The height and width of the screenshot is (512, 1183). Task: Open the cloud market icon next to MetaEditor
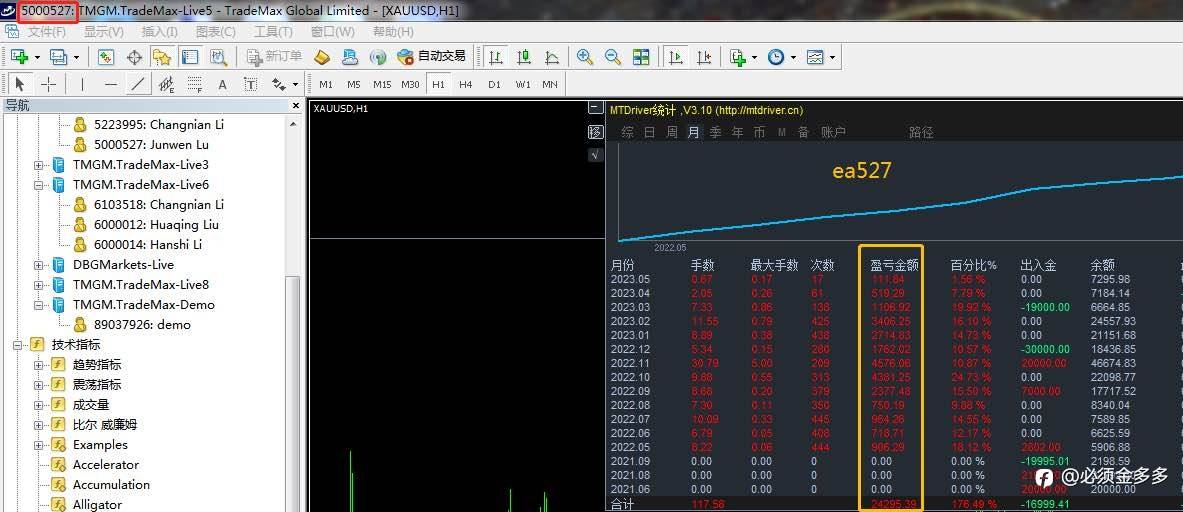coord(350,57)
